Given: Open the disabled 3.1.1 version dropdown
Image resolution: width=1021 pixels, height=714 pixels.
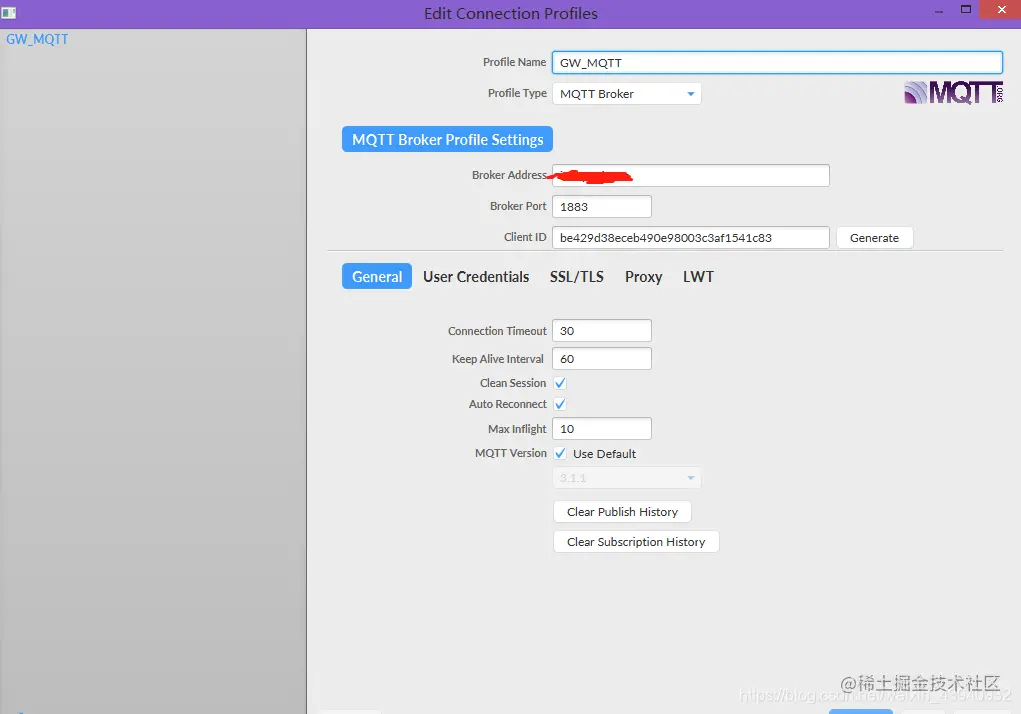Looking at the screenshot, I should 626,478.
